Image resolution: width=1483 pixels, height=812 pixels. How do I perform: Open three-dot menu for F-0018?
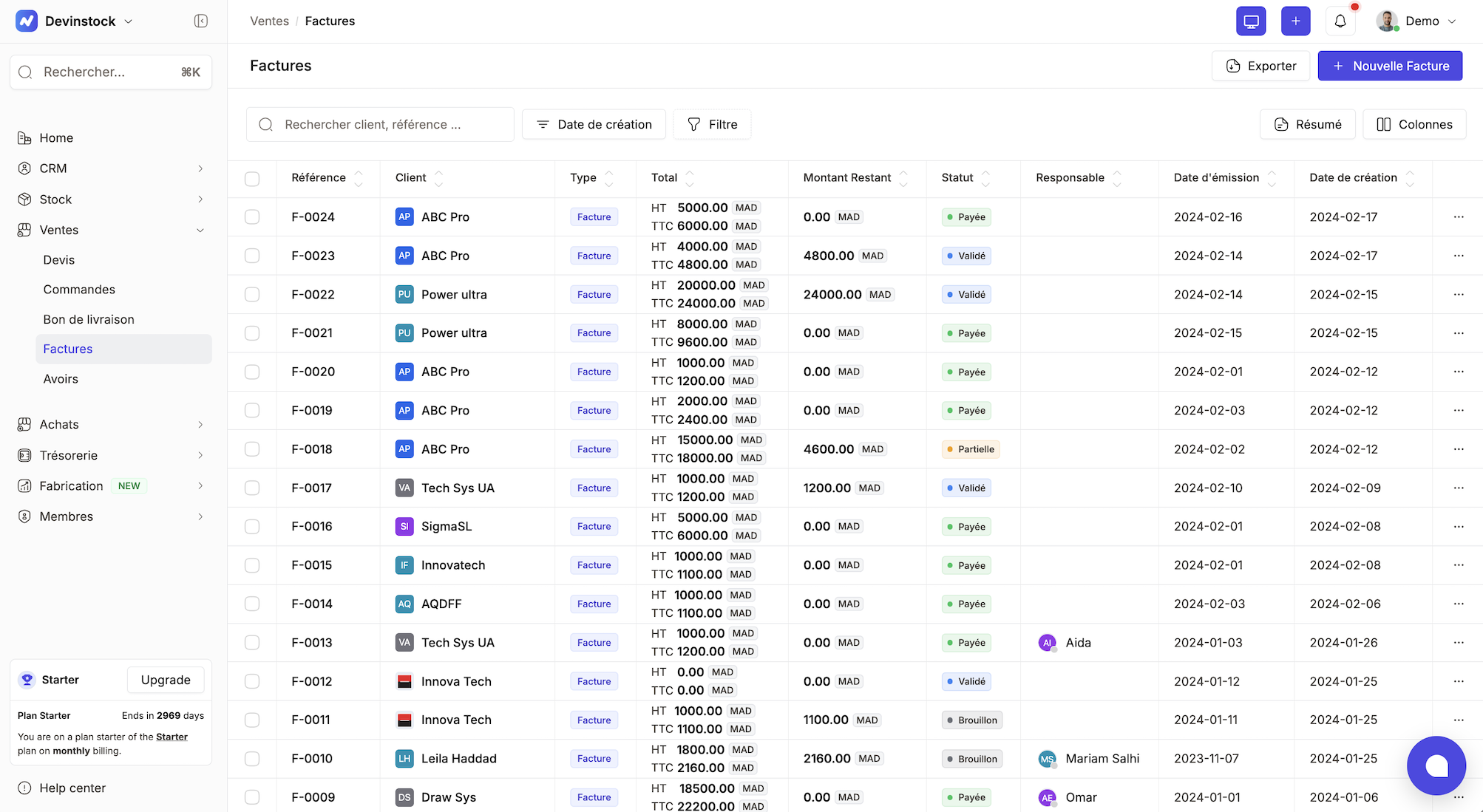1458,448
